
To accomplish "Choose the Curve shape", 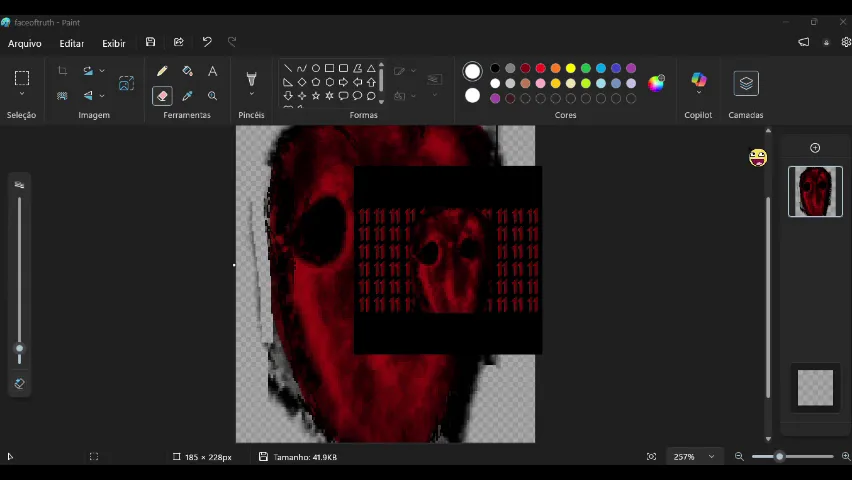I will click(x=302, y=68).
